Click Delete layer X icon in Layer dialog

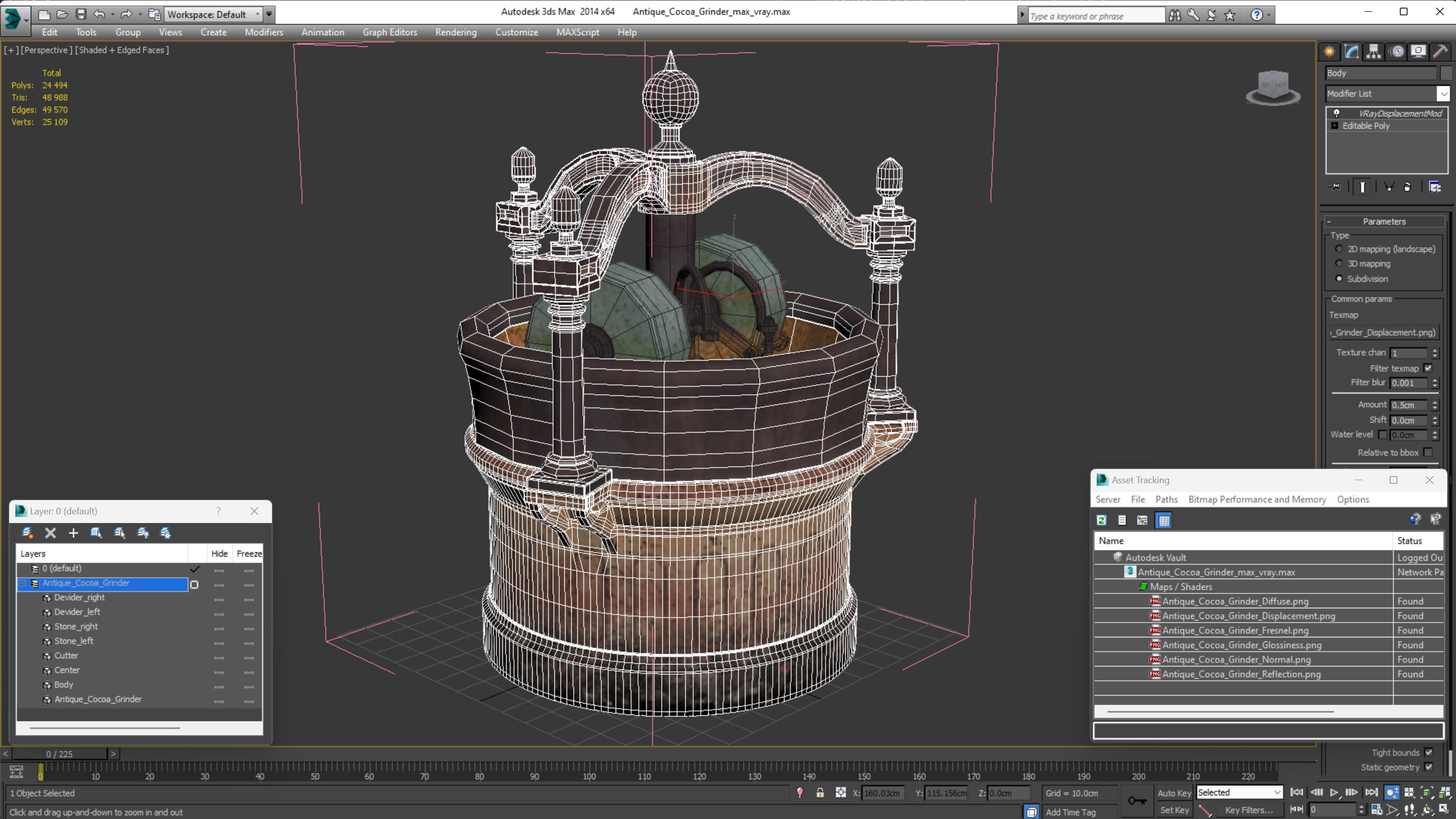click(x=51, y=532)
